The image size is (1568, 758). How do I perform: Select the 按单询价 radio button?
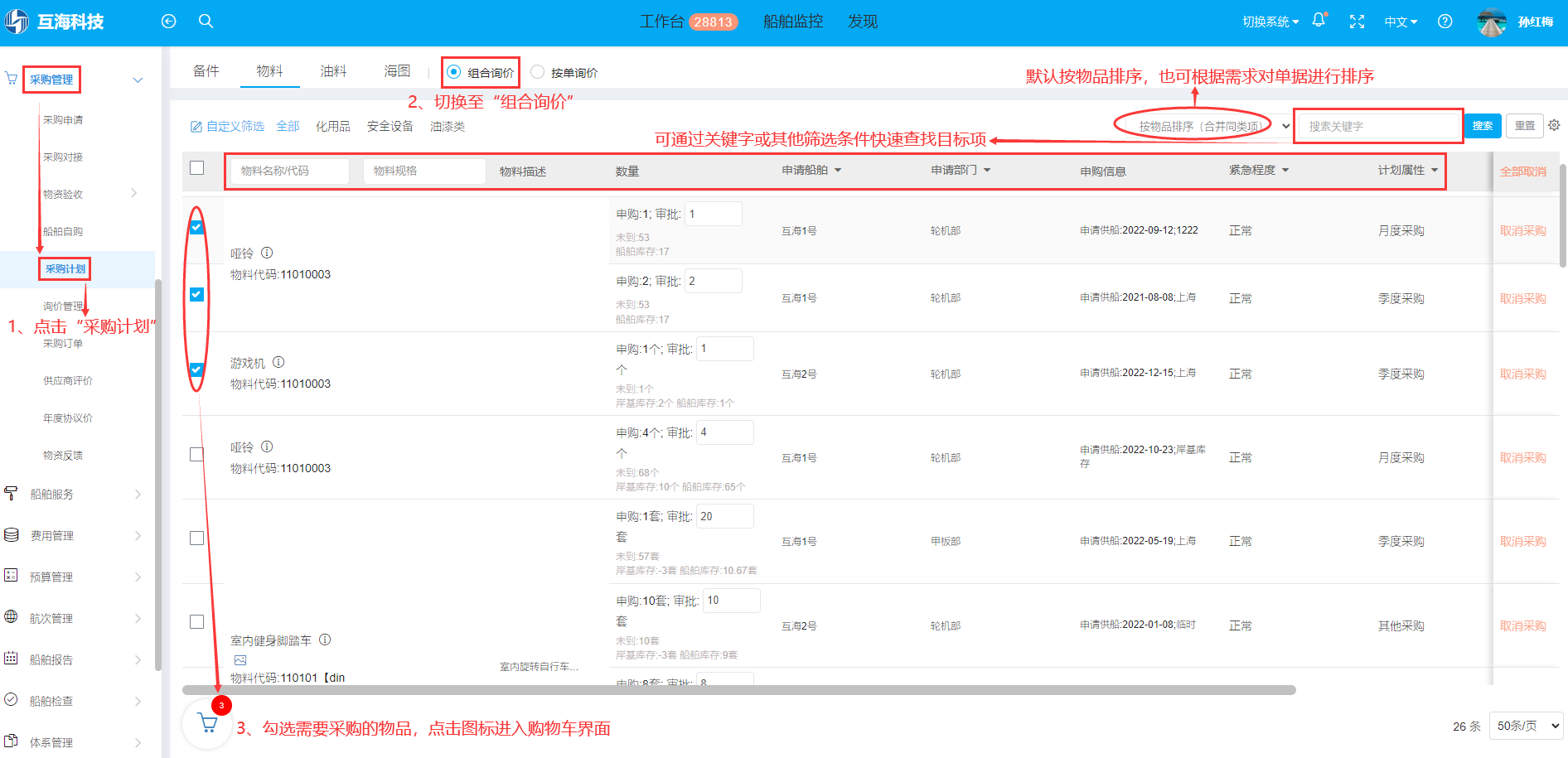pos(537,72)
